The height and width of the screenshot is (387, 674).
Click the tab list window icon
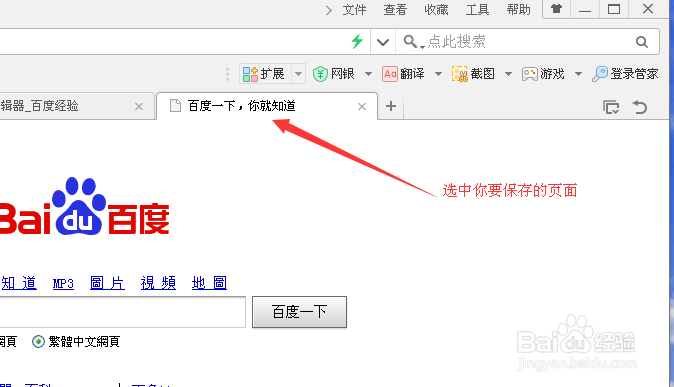[611, 107]
